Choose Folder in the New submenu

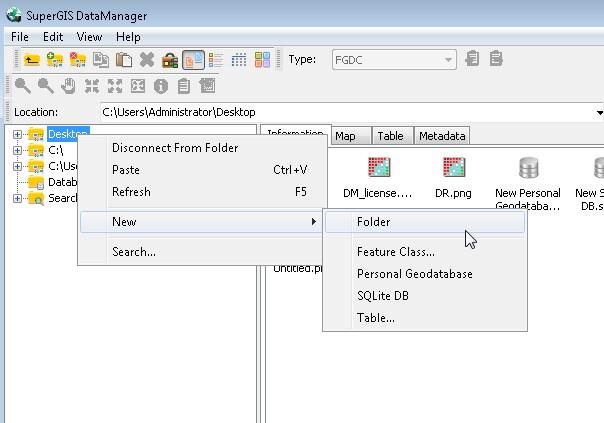click(425, 222)
